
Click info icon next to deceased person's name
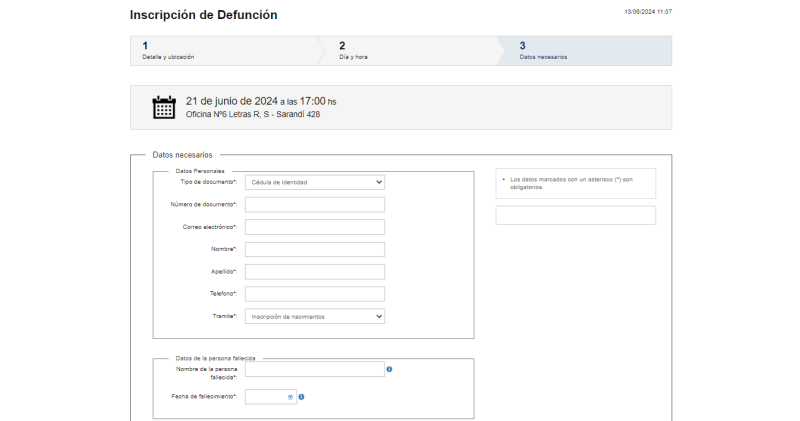click(x=389, y=369)
